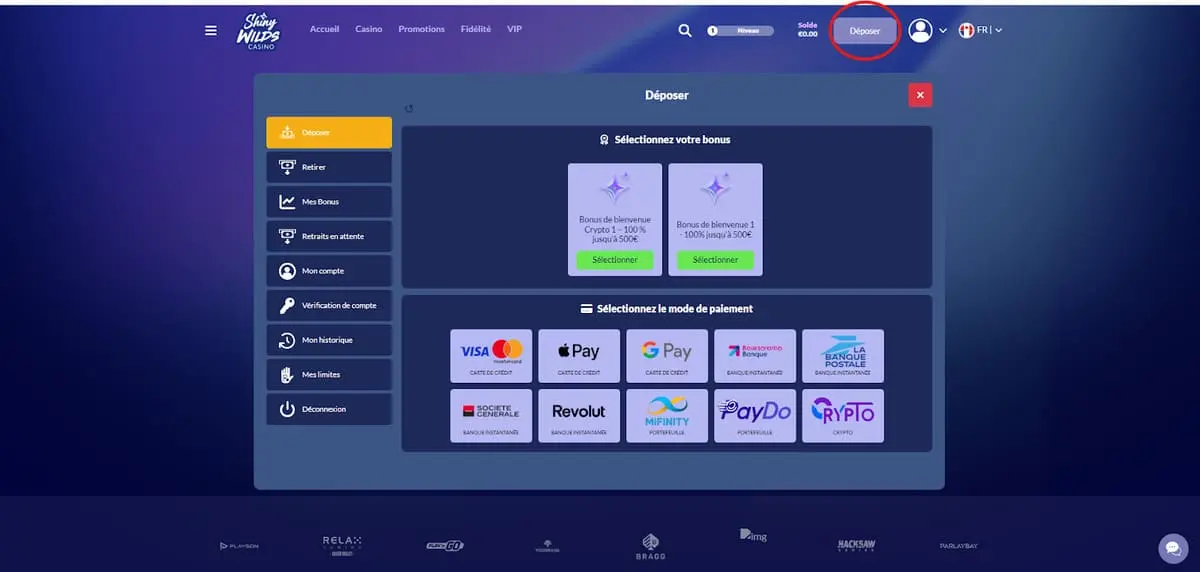Close the Déposer dialog
Viewport: 1200px width, 572px height.
click(920, 95)
